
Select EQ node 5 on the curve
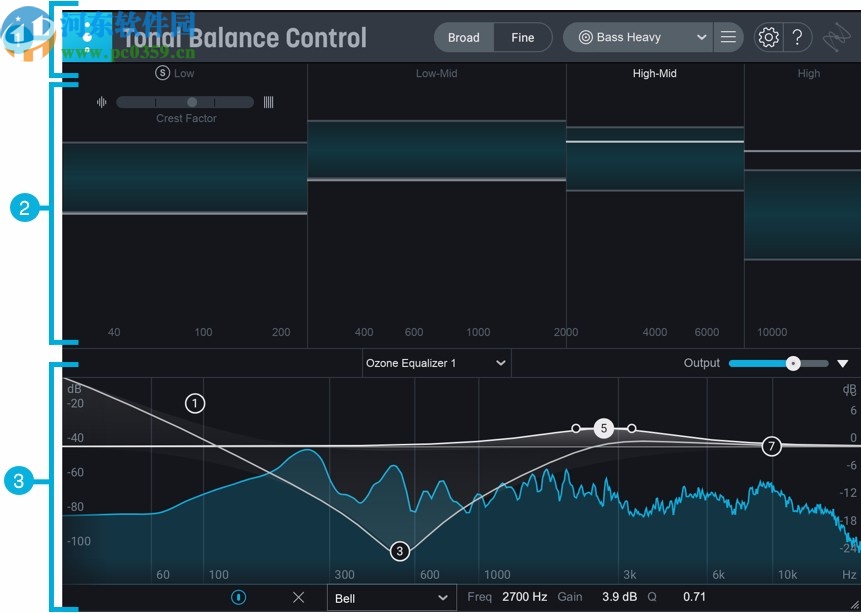coord(603,428)
